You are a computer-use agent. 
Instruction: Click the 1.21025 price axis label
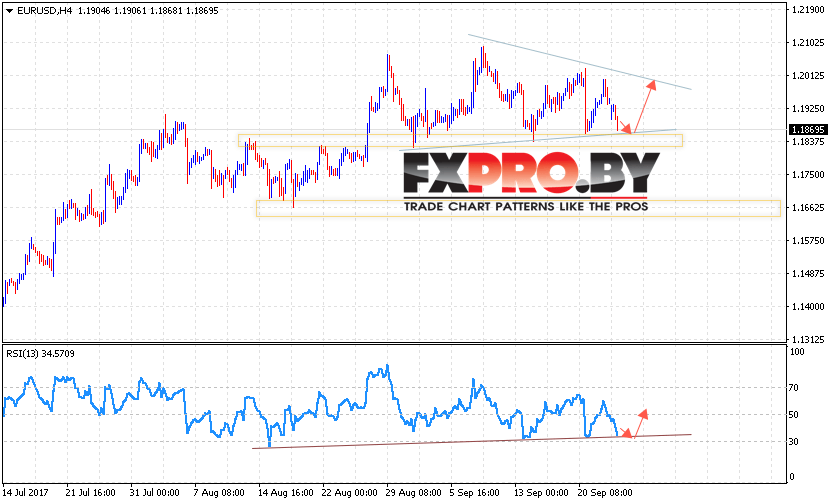[x=808, y=42]
